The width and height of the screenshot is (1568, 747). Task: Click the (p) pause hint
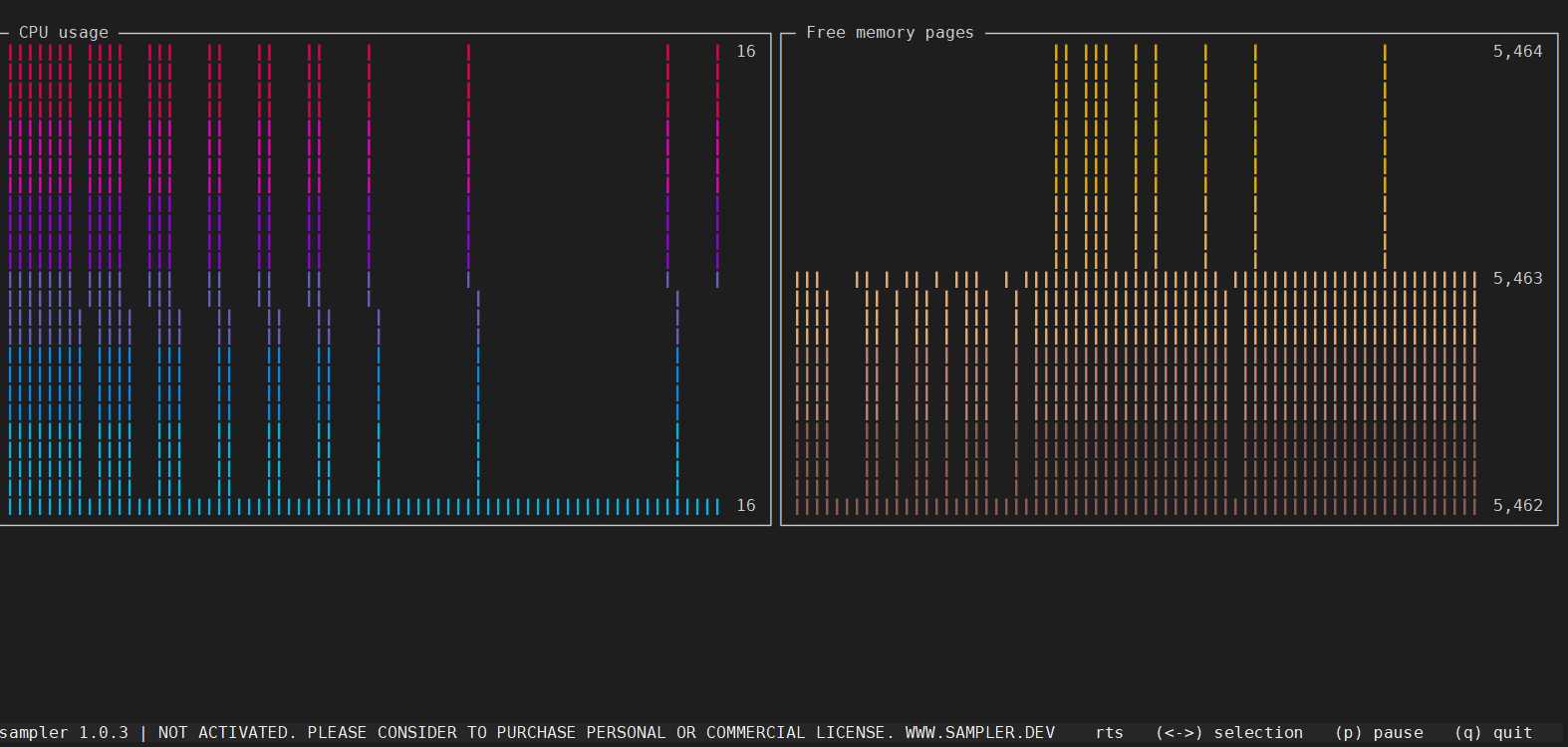tap(1379, 733)
